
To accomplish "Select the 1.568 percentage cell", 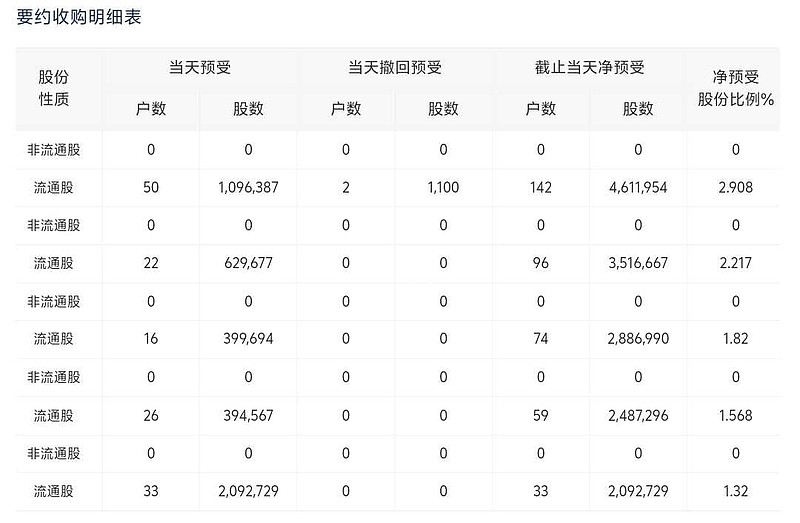I will tap(735, 415).
